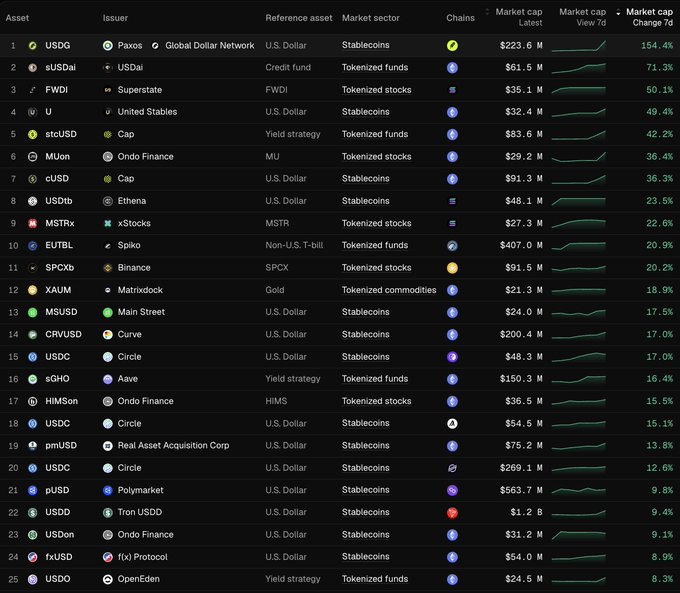Screen dimensions: 680x593
Task: Open Tokenized stocks link in FWDI row
Action: (376, 90)
